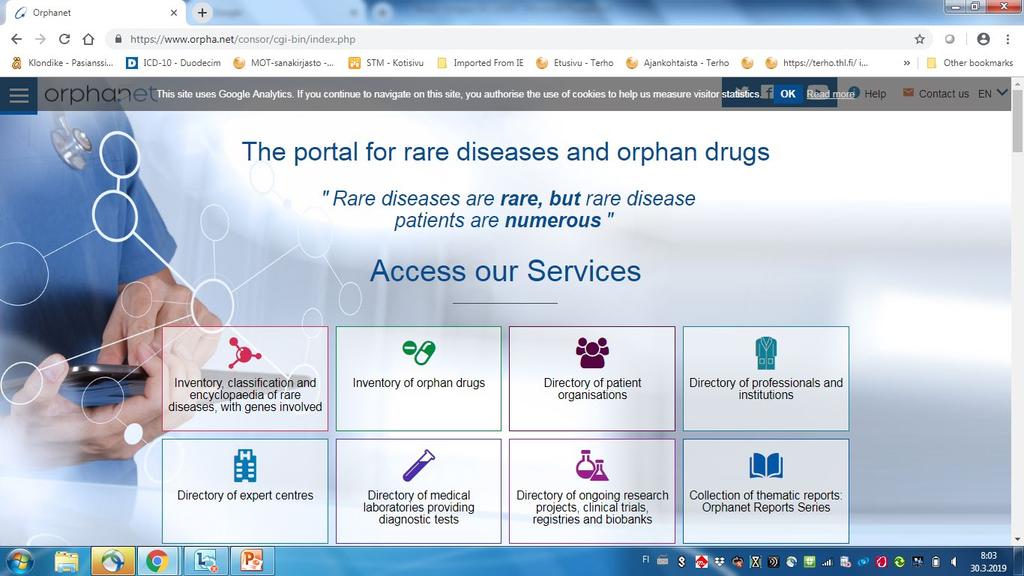Viewport: 1024px width, 576px height.
Task: Open the MOT-sanakirjasto bookmark
Action: pos(284,63)
